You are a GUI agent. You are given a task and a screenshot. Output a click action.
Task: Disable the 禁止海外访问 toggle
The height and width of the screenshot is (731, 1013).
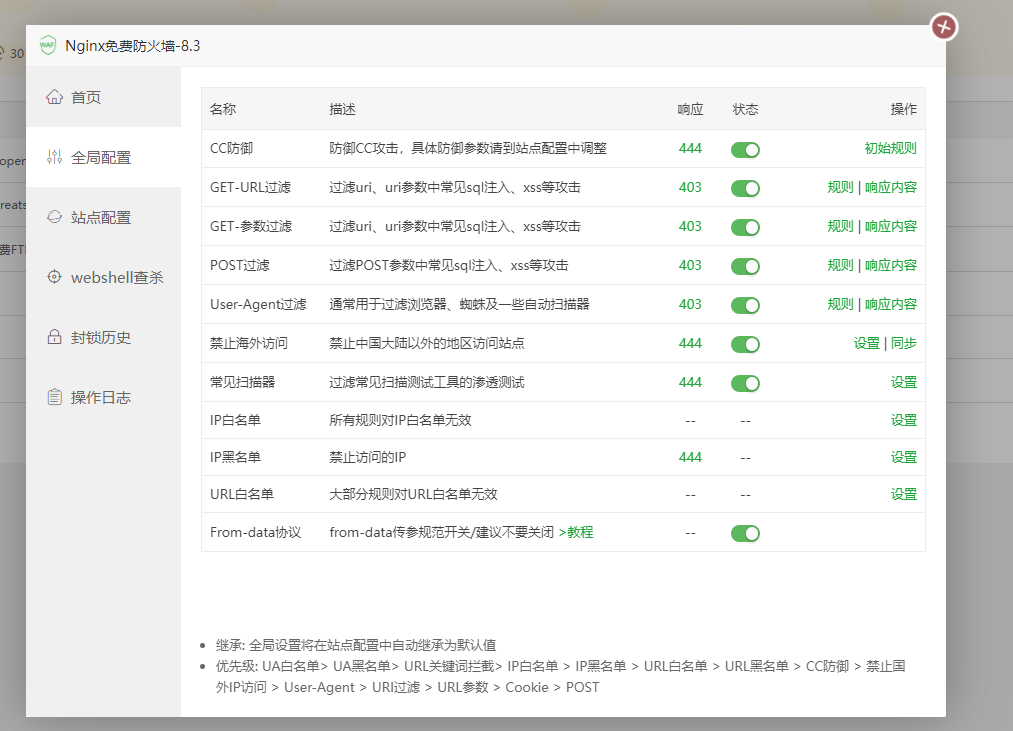(745, 343)
